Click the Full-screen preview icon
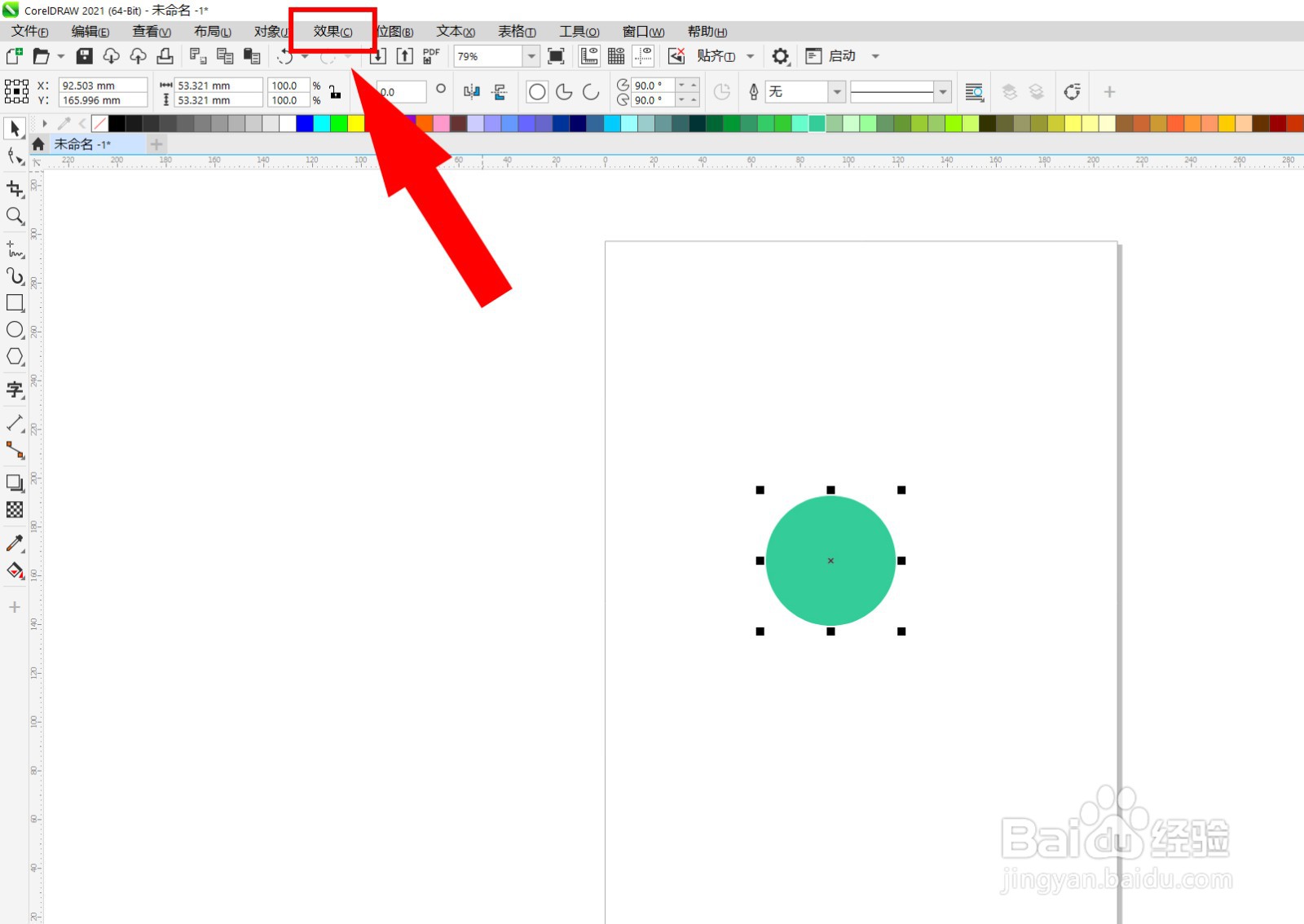This screenshot has height=924, width=1304. 557,56
